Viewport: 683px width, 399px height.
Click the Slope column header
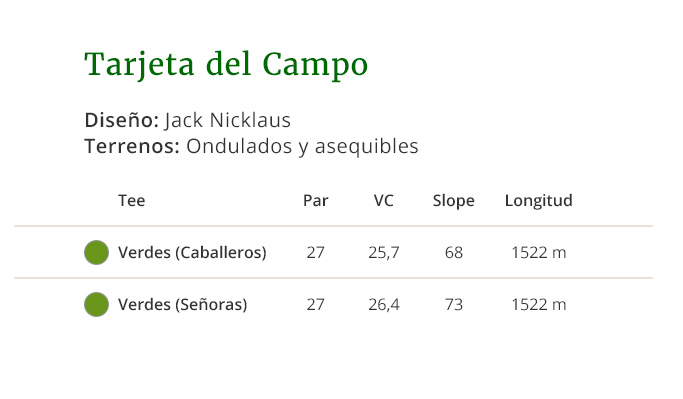[x=453, y=201]
